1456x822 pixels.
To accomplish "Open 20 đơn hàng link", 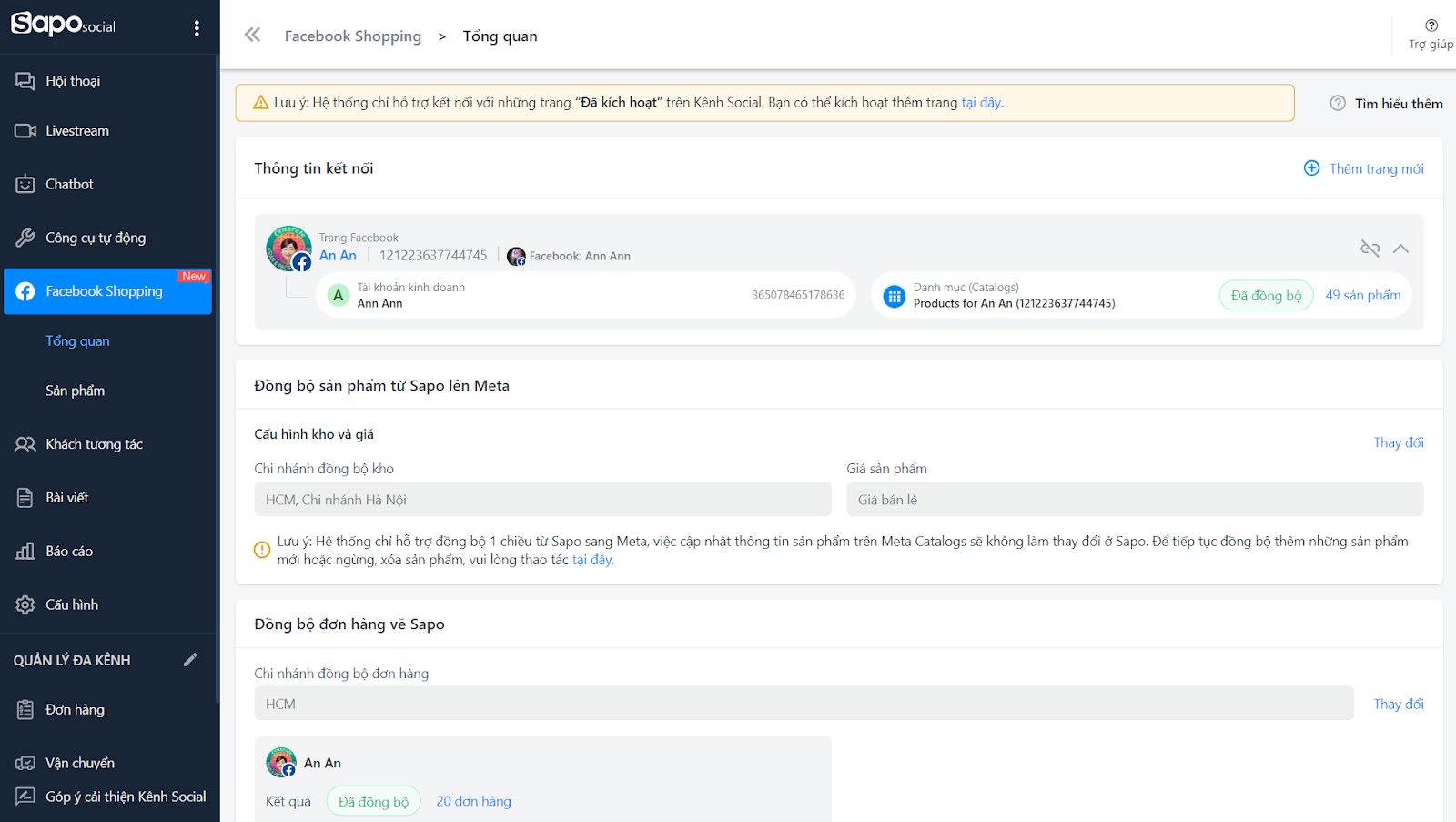I will tap(473, 801).
